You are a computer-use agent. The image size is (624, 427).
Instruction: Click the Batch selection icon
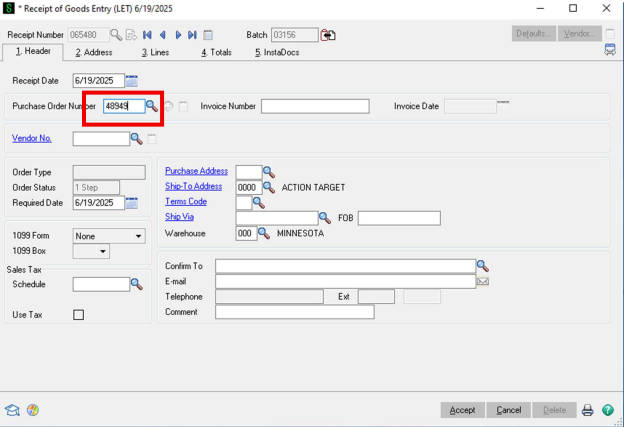(x=328, y=34)
